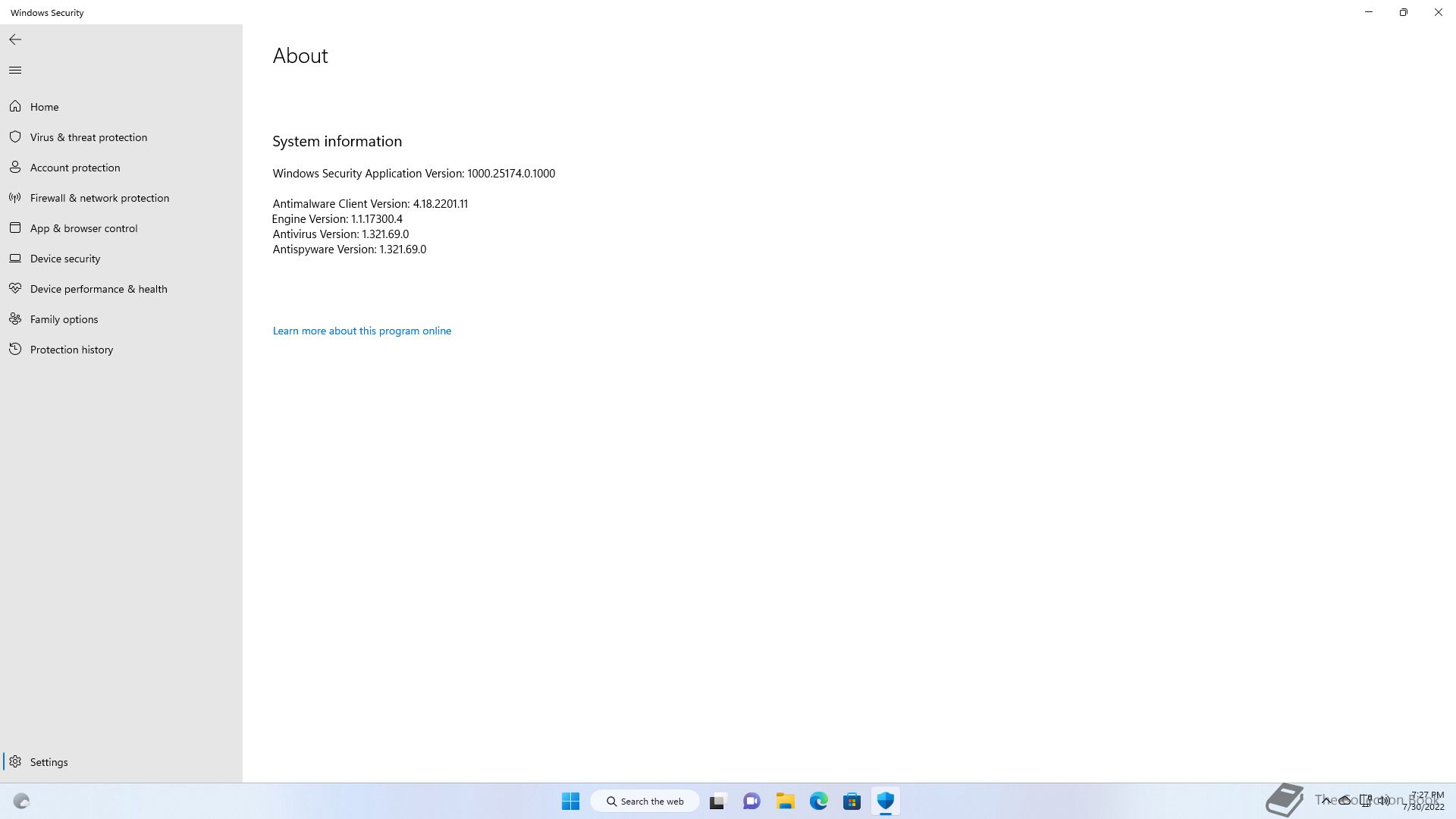
Task: Open Firewall & network protection antenna icon
Action: point(15,197)
